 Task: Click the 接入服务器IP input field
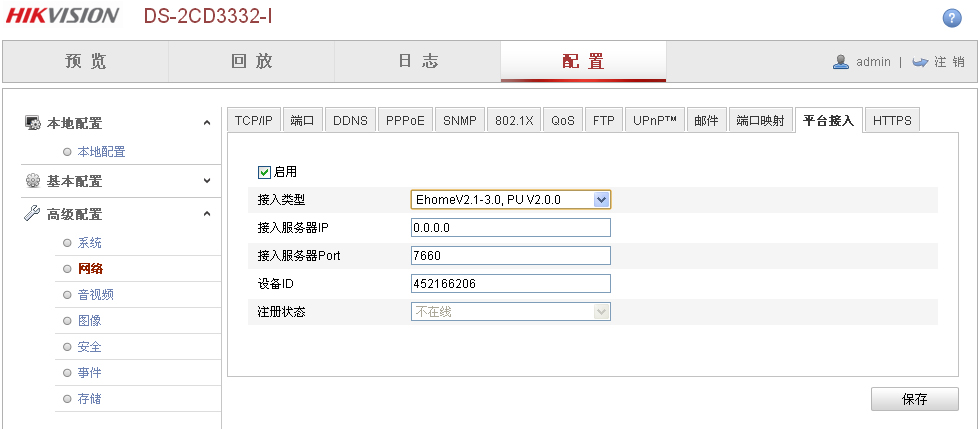tap(511, 228)
